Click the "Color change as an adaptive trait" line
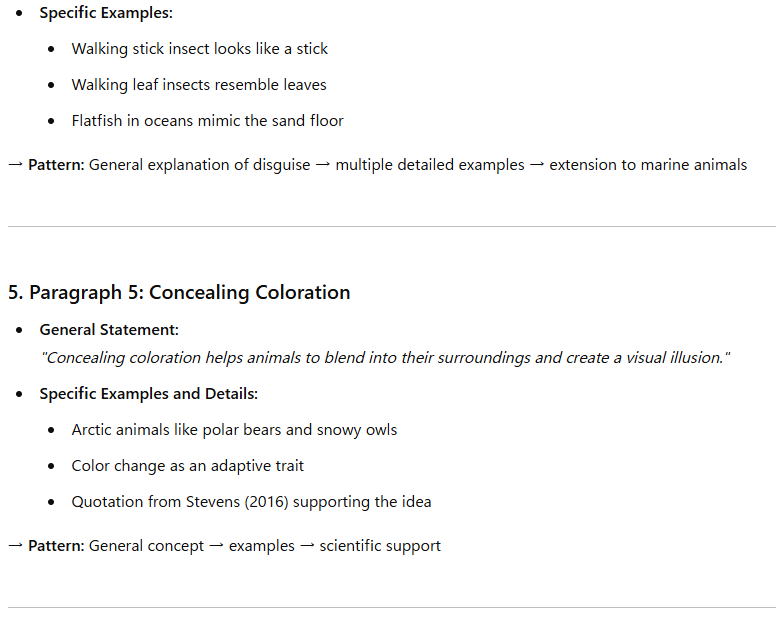Screen dimensions: 783x621 pos(187,466)
